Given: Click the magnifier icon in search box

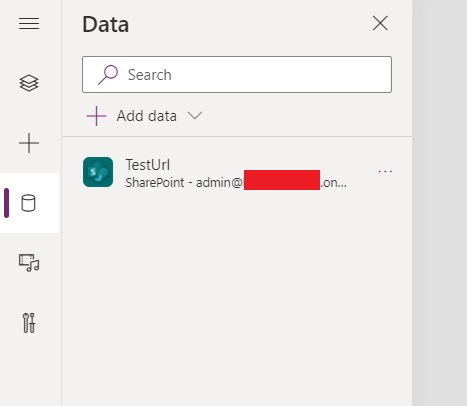Looking at the screenshot, I should [108, 75].
